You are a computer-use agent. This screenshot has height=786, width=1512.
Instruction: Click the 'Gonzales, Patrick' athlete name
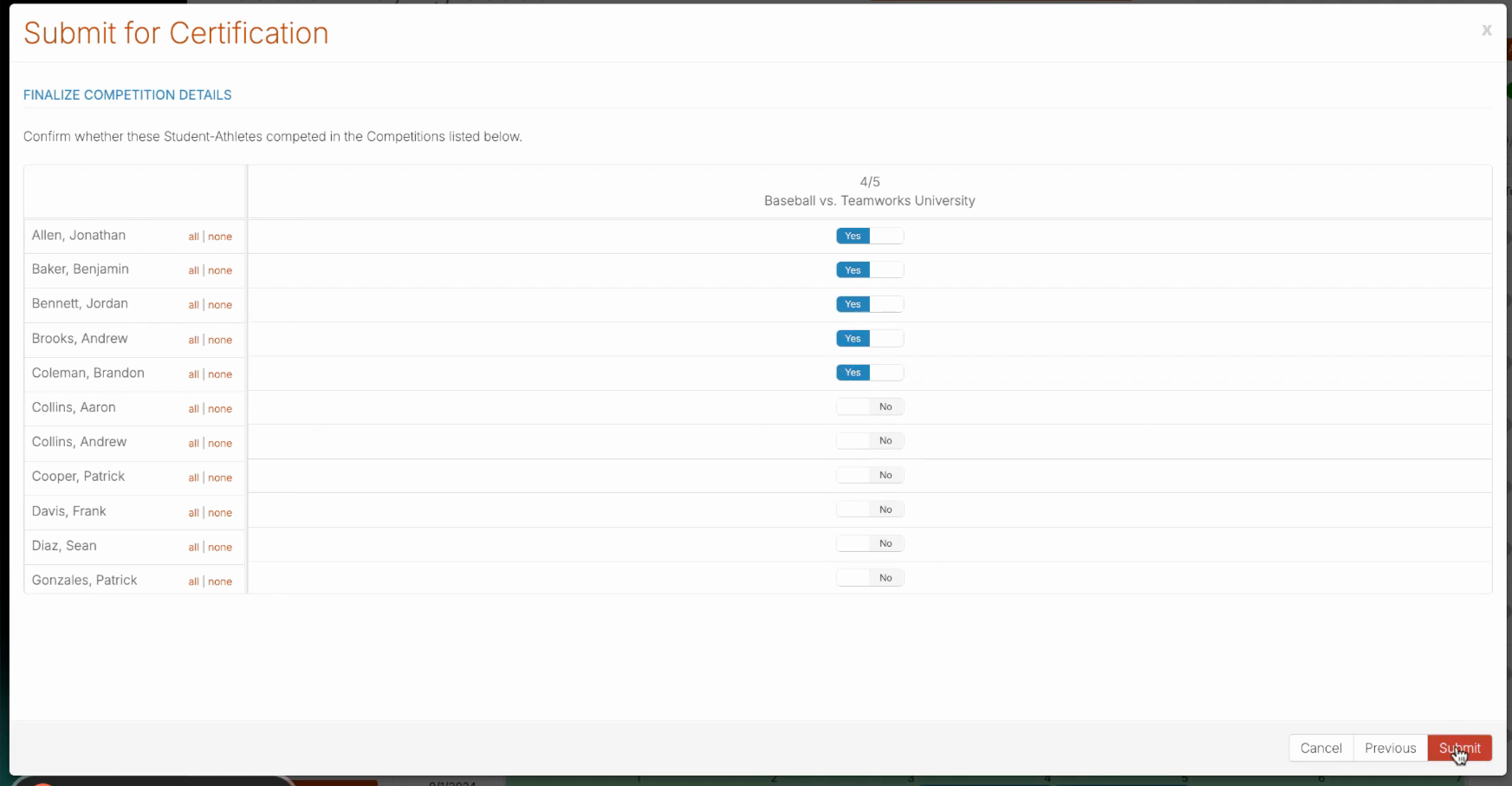[85, 581]
